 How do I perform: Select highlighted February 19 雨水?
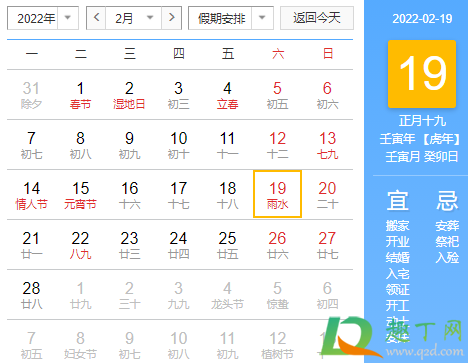[277, 194]
